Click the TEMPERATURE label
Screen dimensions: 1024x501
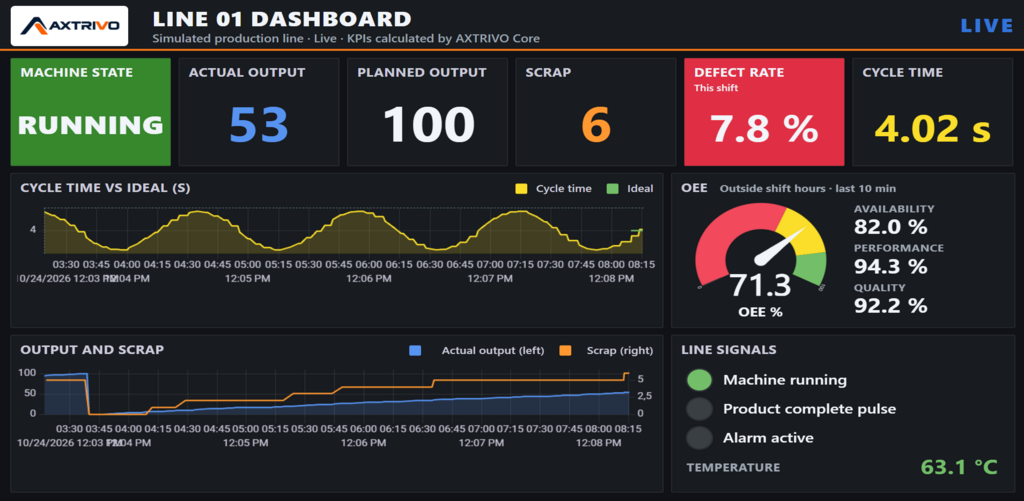click(733, 468)
